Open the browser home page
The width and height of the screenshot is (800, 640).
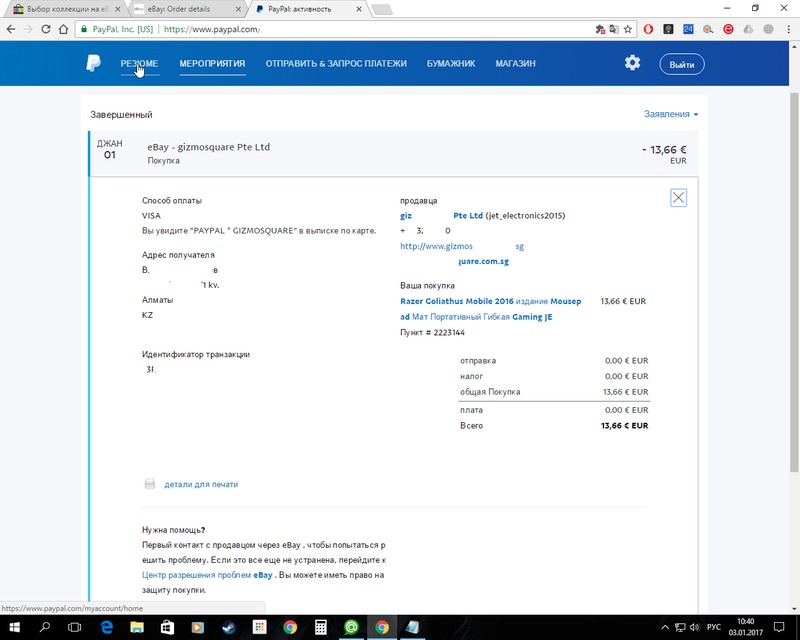(x=63, y=29)
